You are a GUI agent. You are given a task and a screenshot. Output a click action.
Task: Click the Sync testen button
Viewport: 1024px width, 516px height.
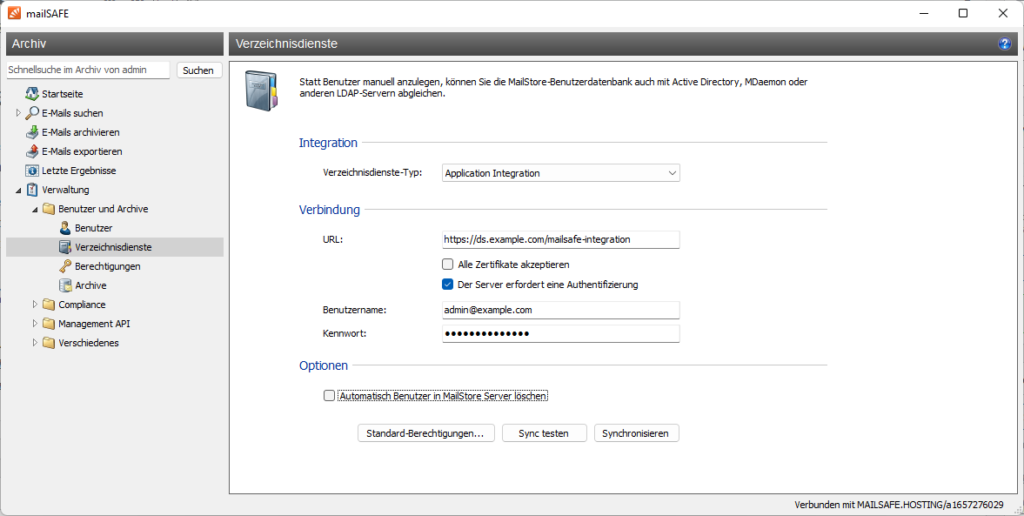click(542, 433)
